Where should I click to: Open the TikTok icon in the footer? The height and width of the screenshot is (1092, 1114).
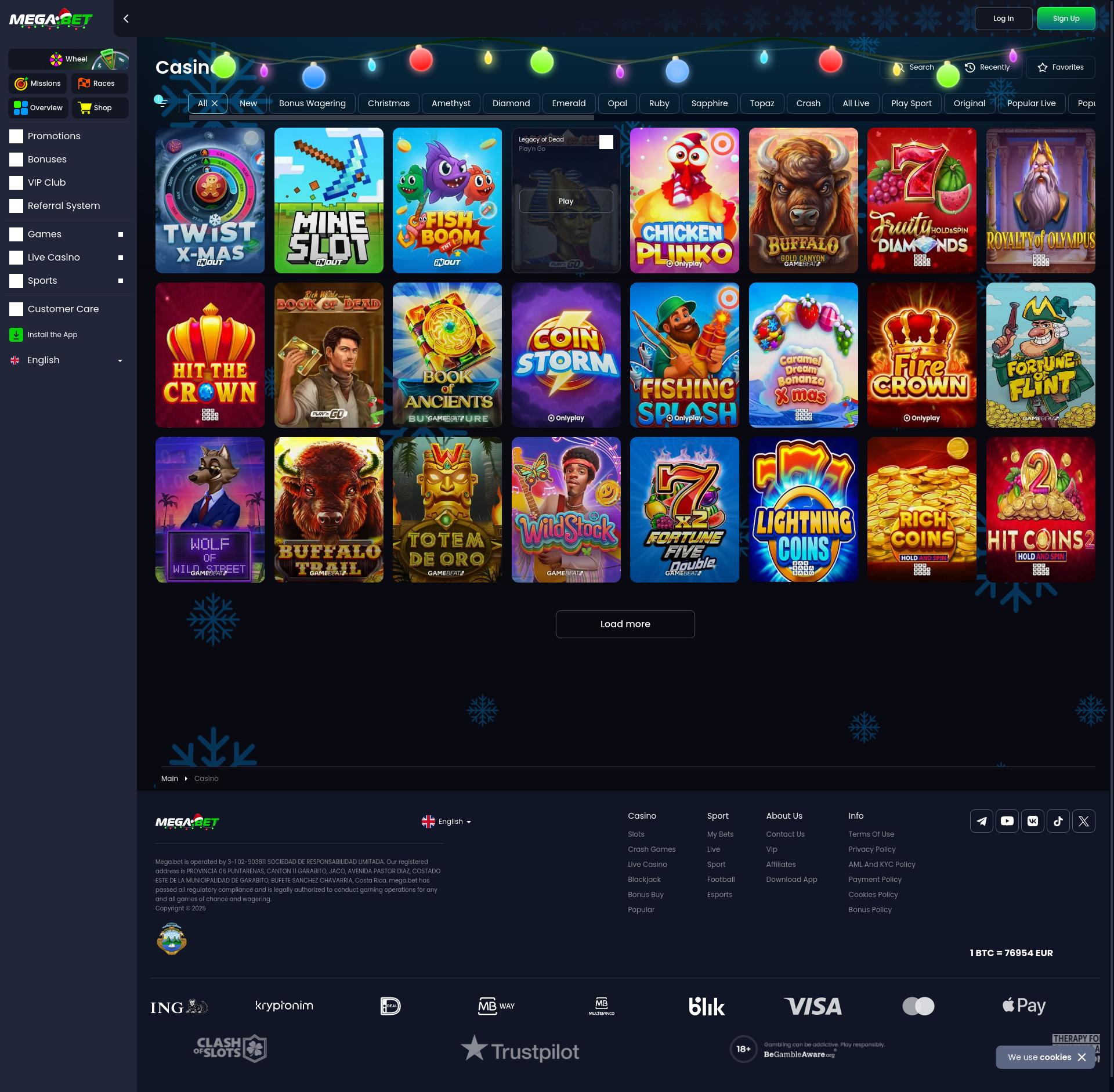[1058, 821]
